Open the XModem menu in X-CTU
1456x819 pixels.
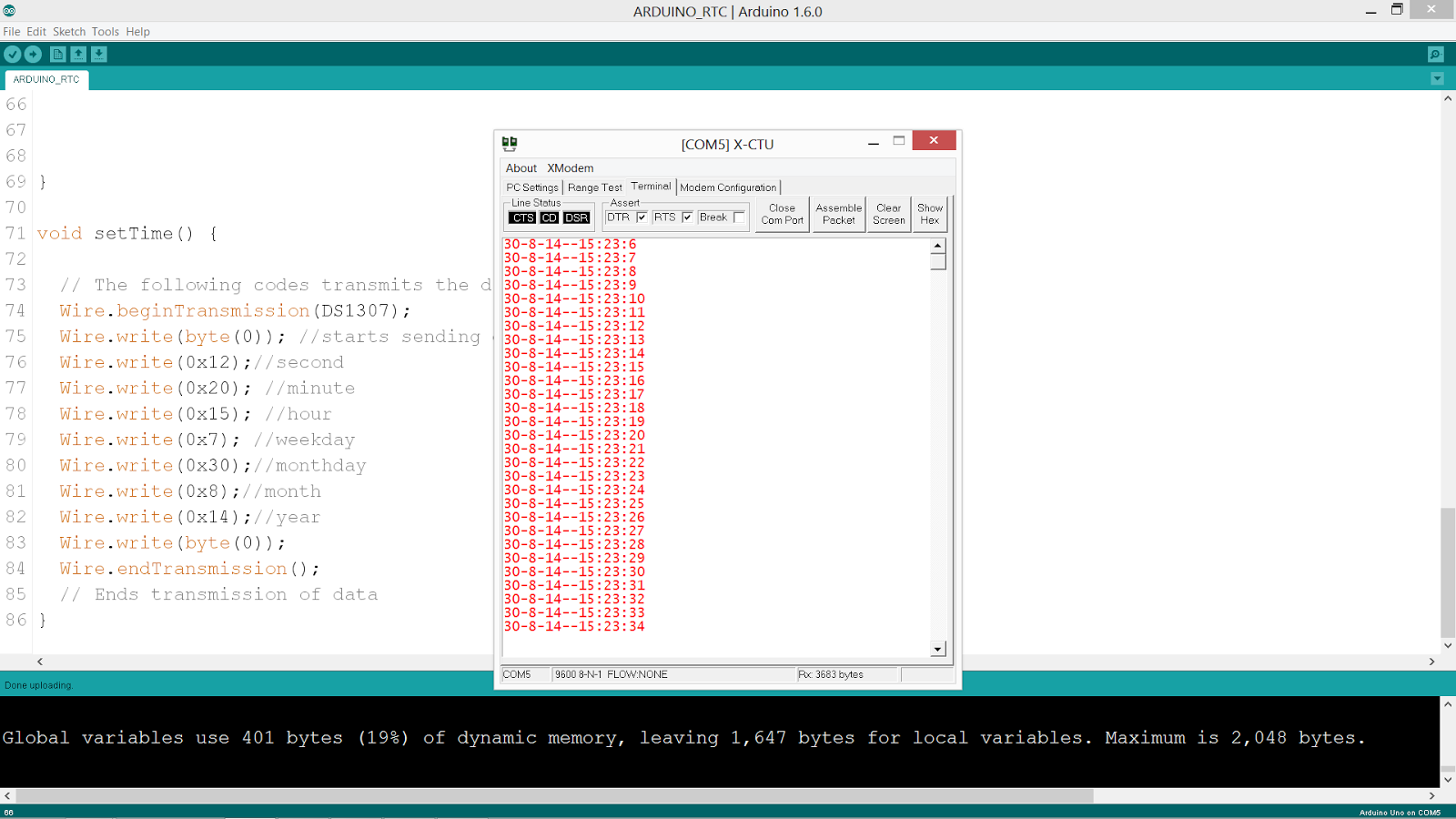tap(570, 167)
